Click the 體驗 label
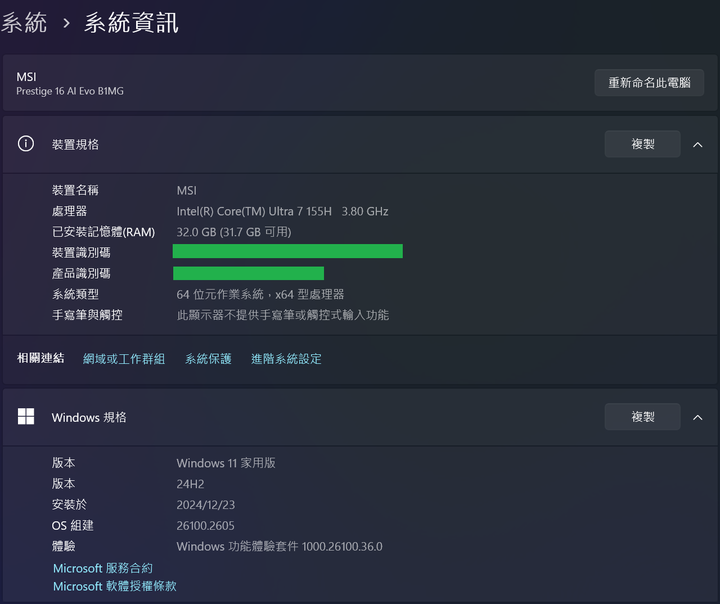This screenshot has height=604, width=720. pos(63,546)
